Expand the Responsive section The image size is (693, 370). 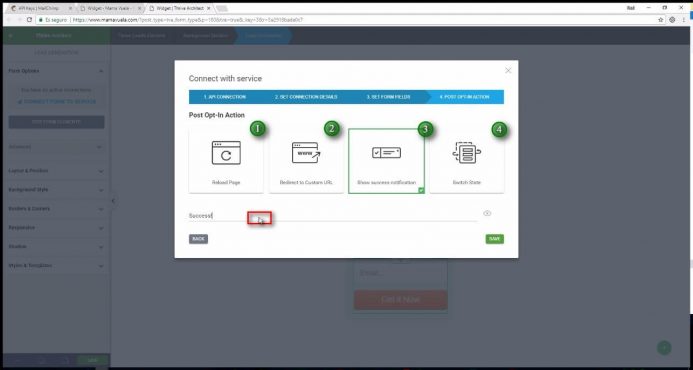click(56, 228)
